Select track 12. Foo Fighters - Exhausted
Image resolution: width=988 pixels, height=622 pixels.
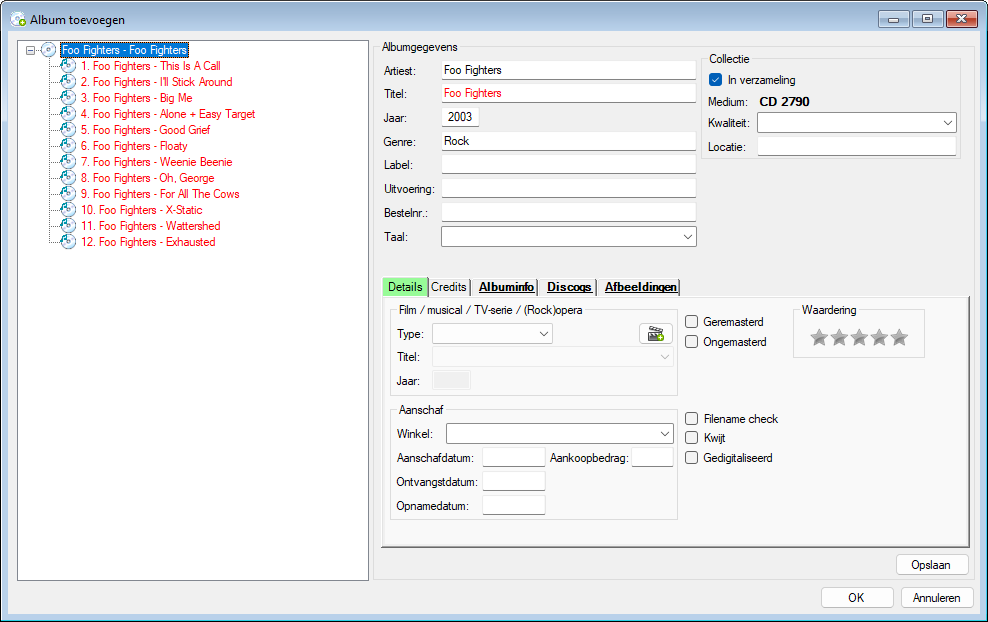tap(148, 242)
